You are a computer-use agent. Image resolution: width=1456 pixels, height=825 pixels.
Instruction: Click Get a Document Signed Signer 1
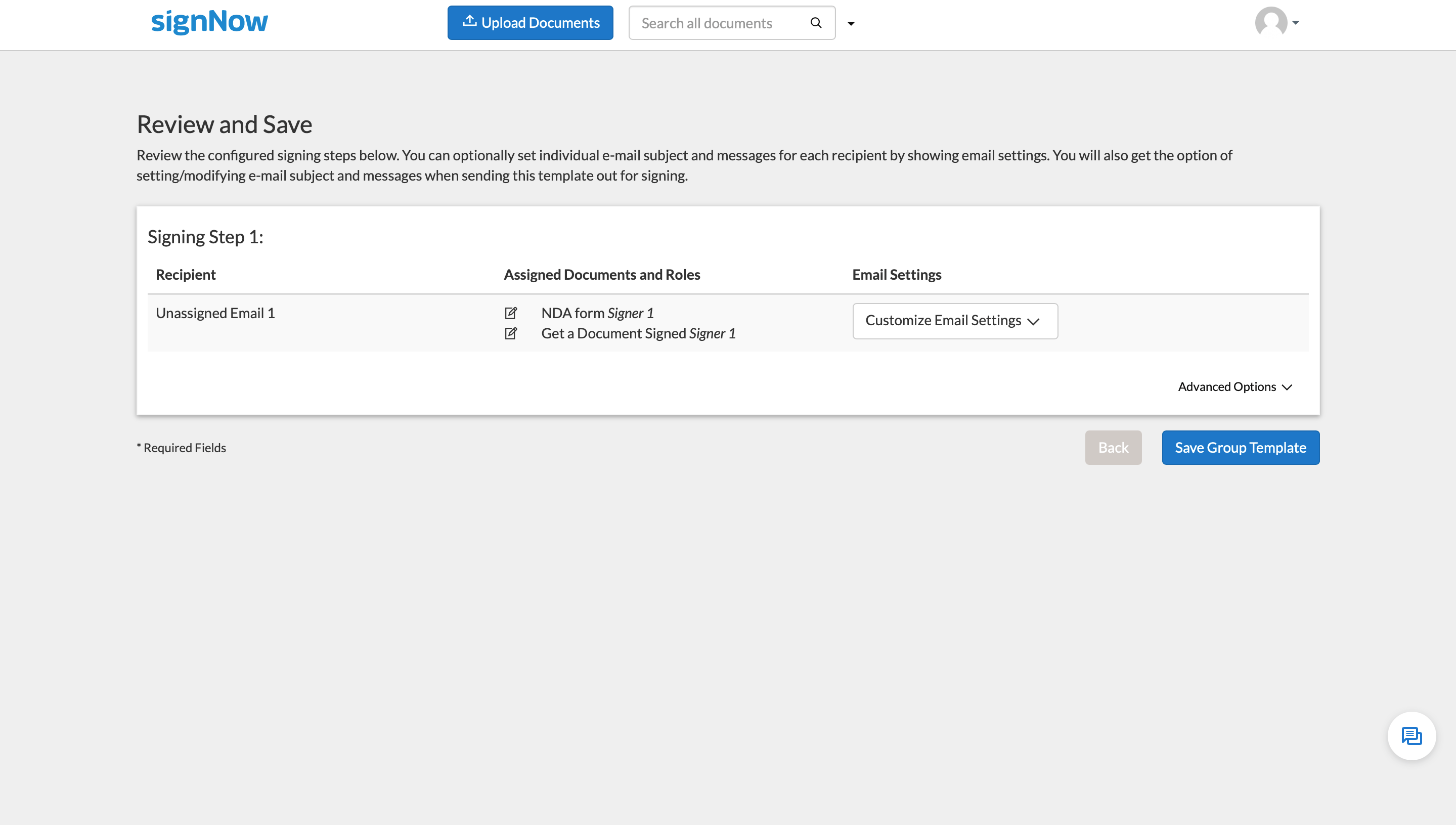coord(638,334)
